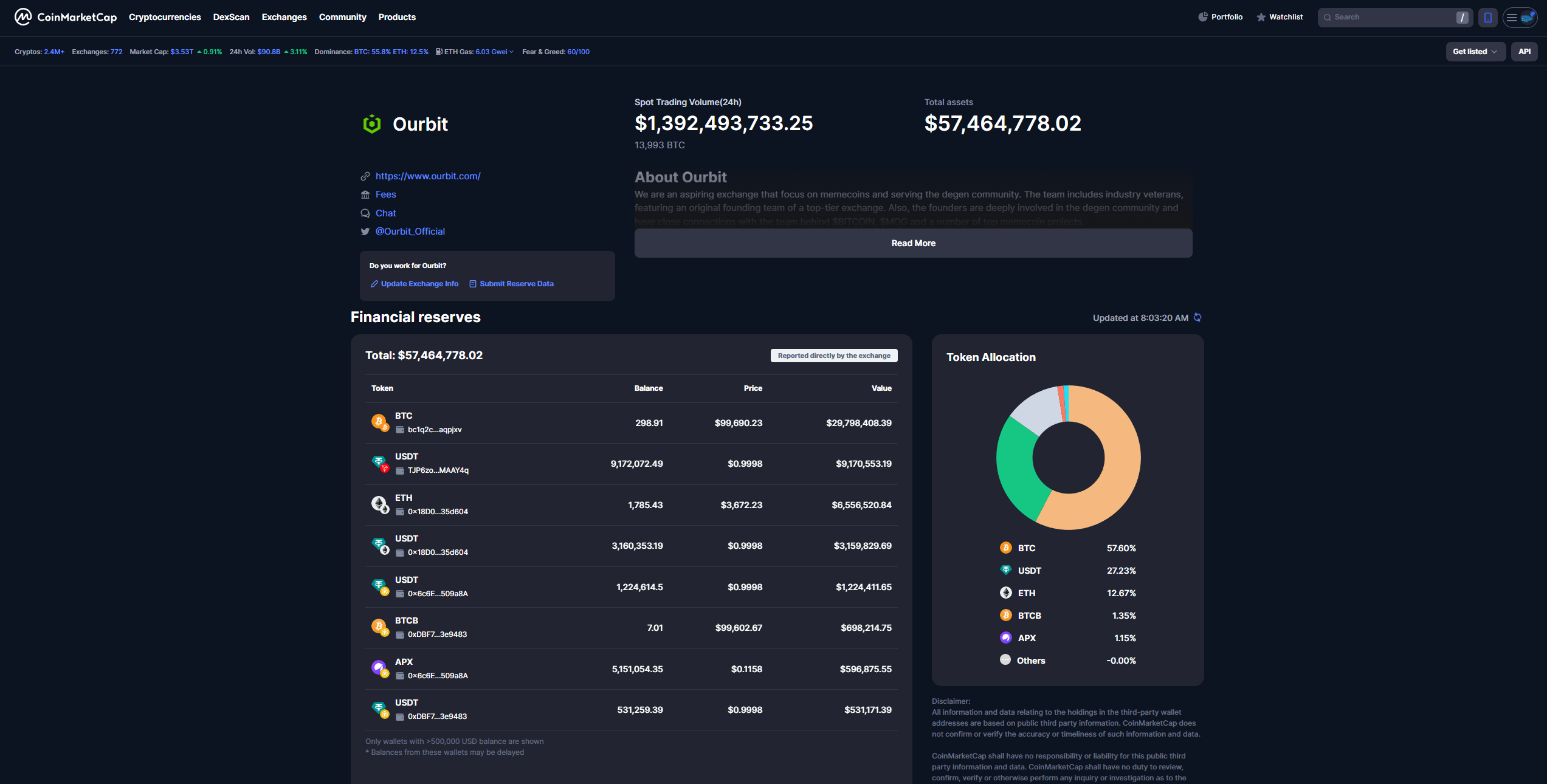Click the 24h Vol $90.8B value
This screenshot has width=1547, height=784.
pos(269,52)
